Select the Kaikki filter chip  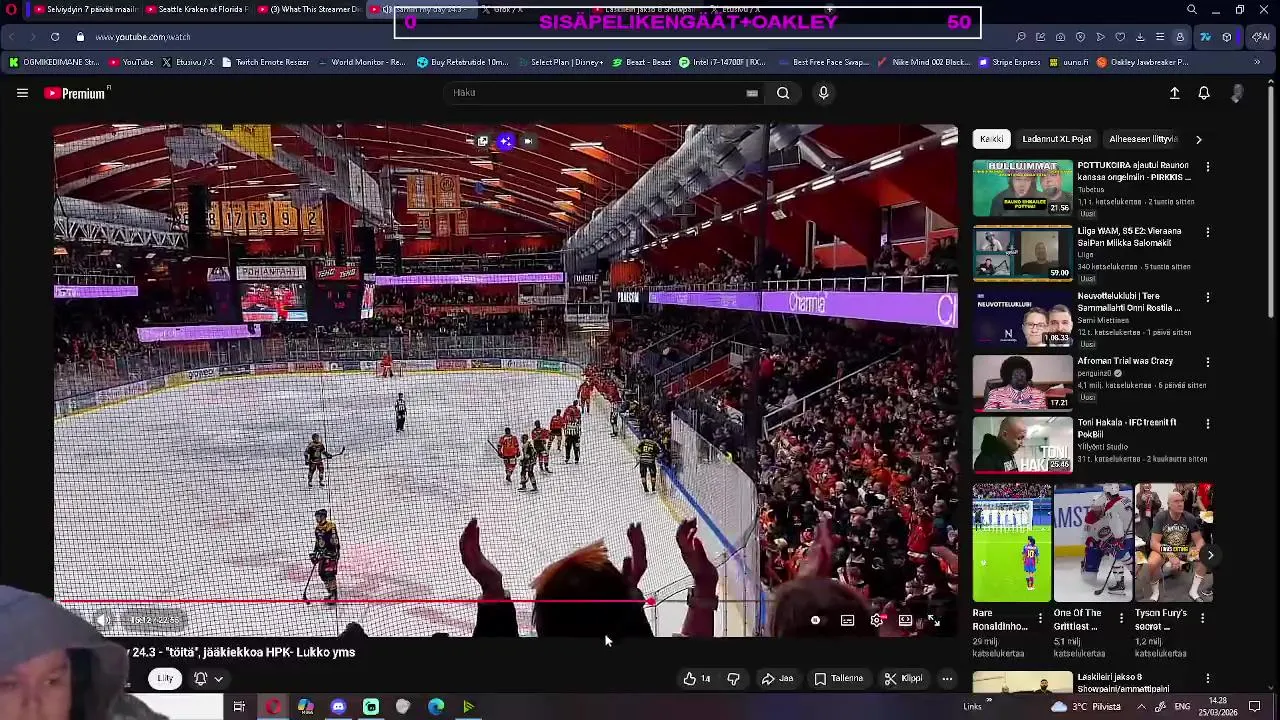pos(991,139)
